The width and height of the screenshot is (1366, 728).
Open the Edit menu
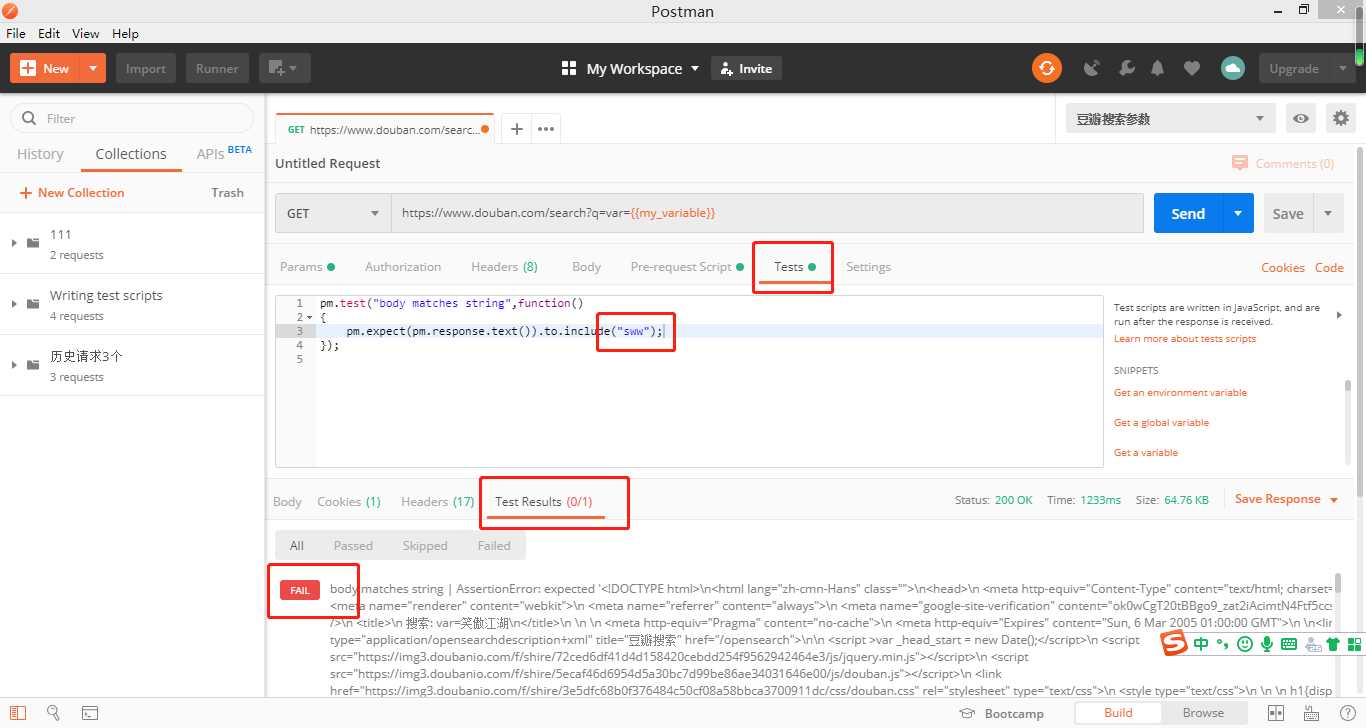pyautogui.click(x=49, y=33)
